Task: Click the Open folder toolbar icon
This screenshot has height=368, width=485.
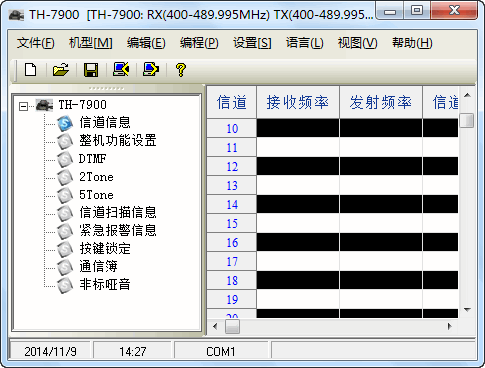Action: [61, 70]
